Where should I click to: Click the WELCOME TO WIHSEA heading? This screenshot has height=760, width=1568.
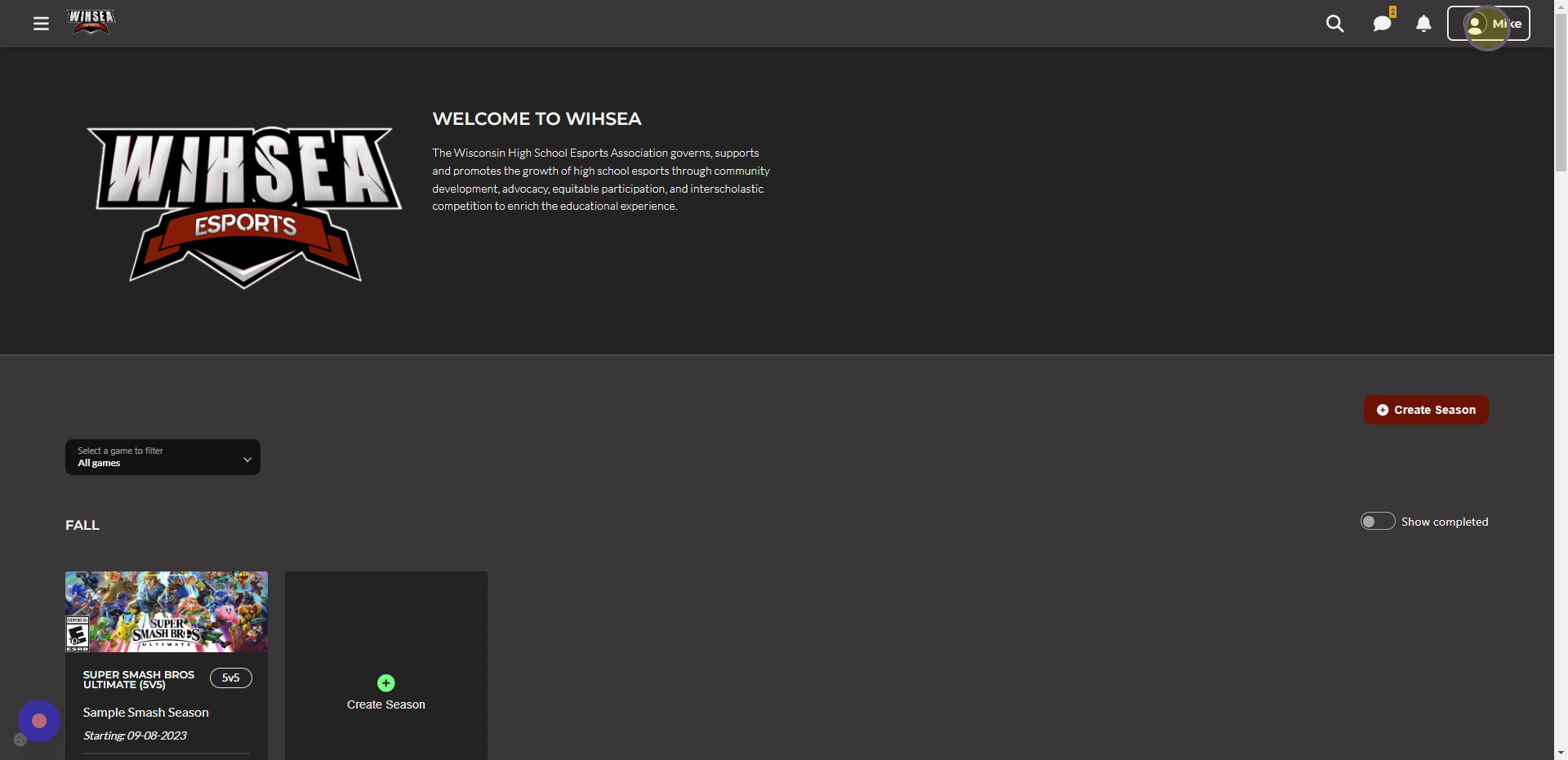pyautogui.click(x=537, y=119)
